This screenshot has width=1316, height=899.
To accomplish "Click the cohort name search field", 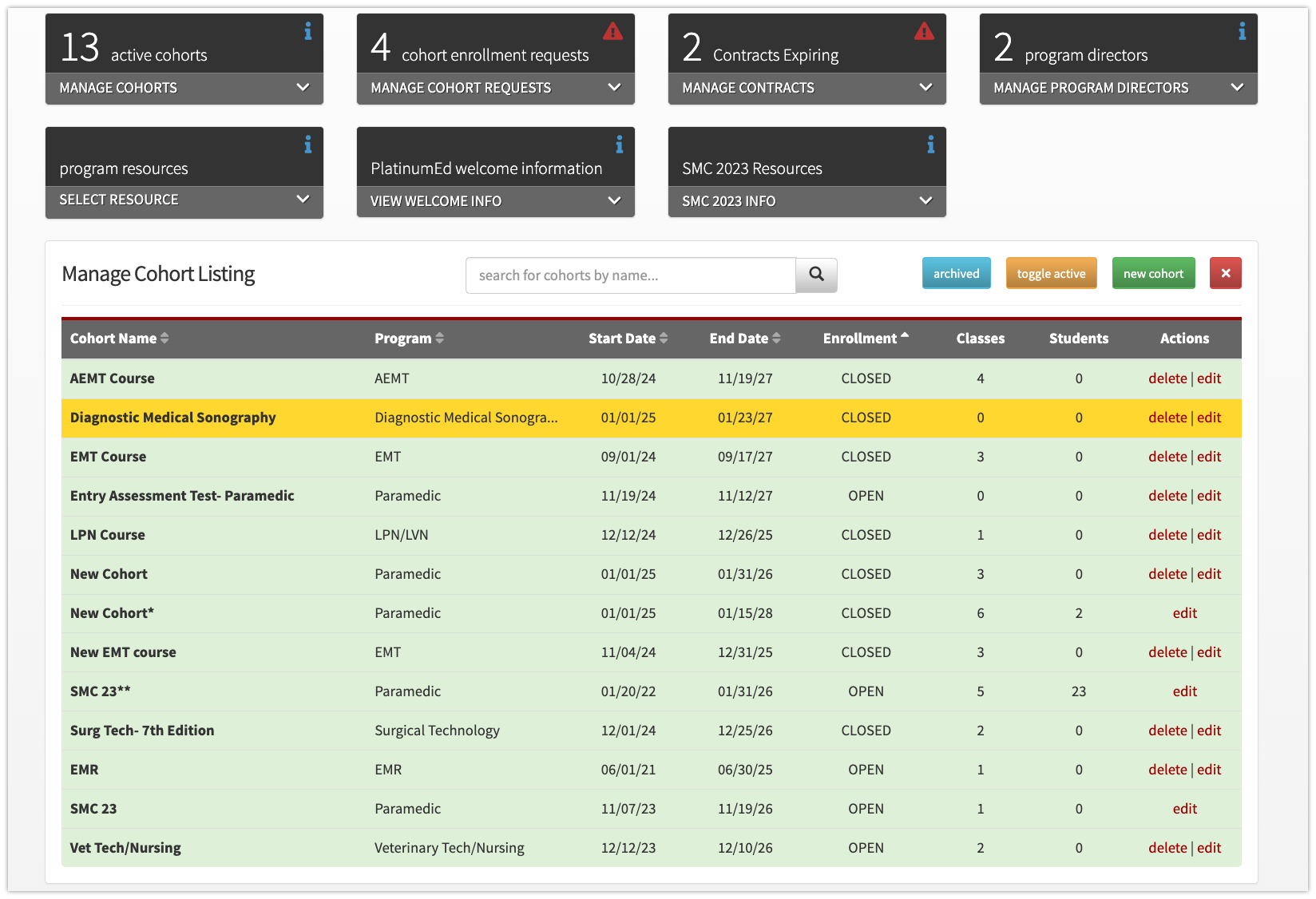I will [630, 275].
